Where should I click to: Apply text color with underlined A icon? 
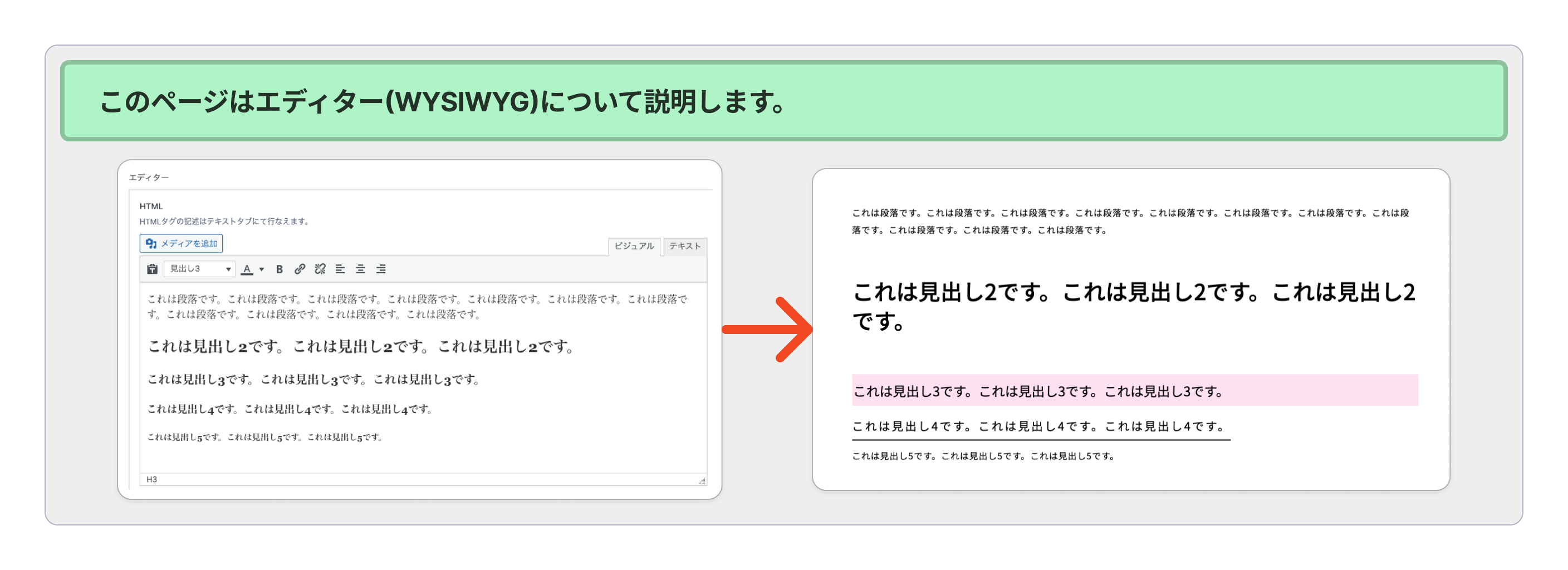coord(247,269)
